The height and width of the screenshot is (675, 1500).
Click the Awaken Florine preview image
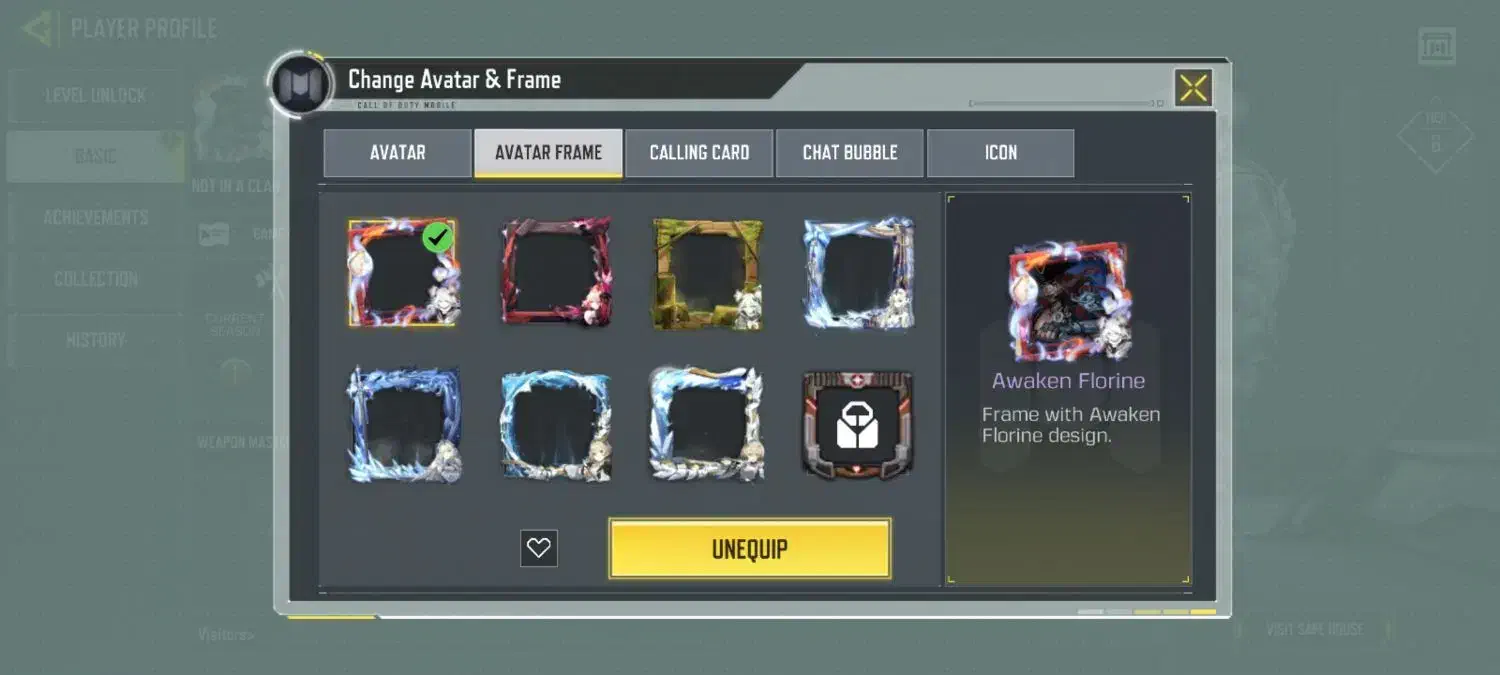[1069, 301]
